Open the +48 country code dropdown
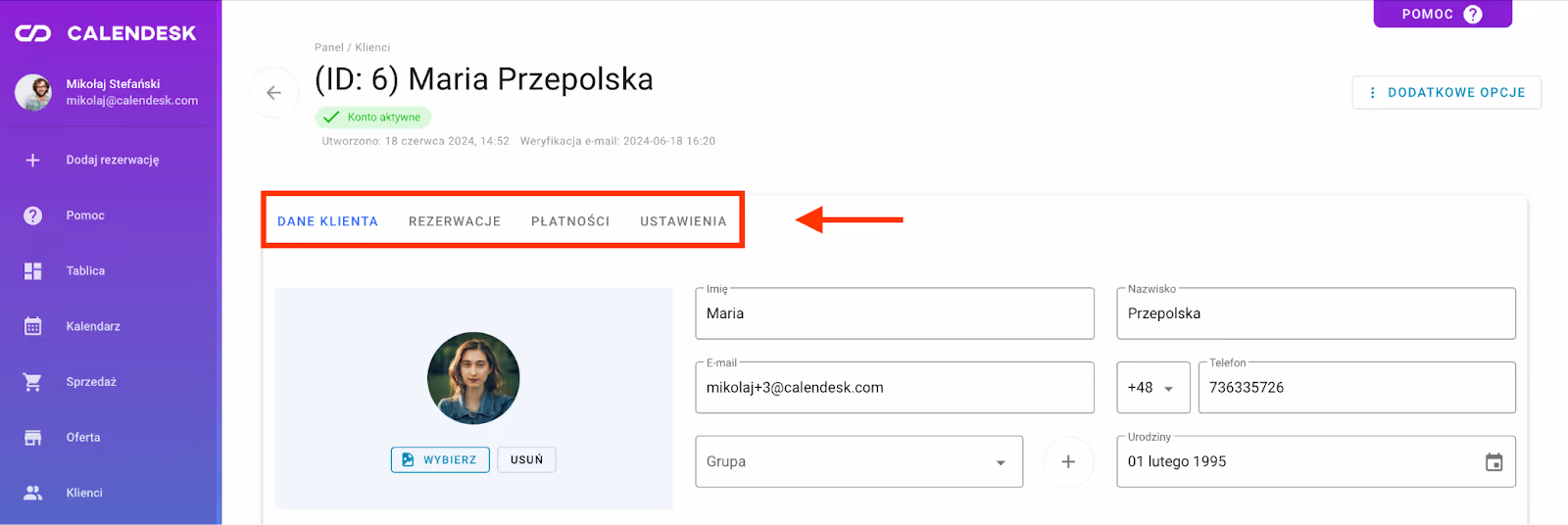Image resolution: width=1568 pixels, height=525 pixels. 1153,388
